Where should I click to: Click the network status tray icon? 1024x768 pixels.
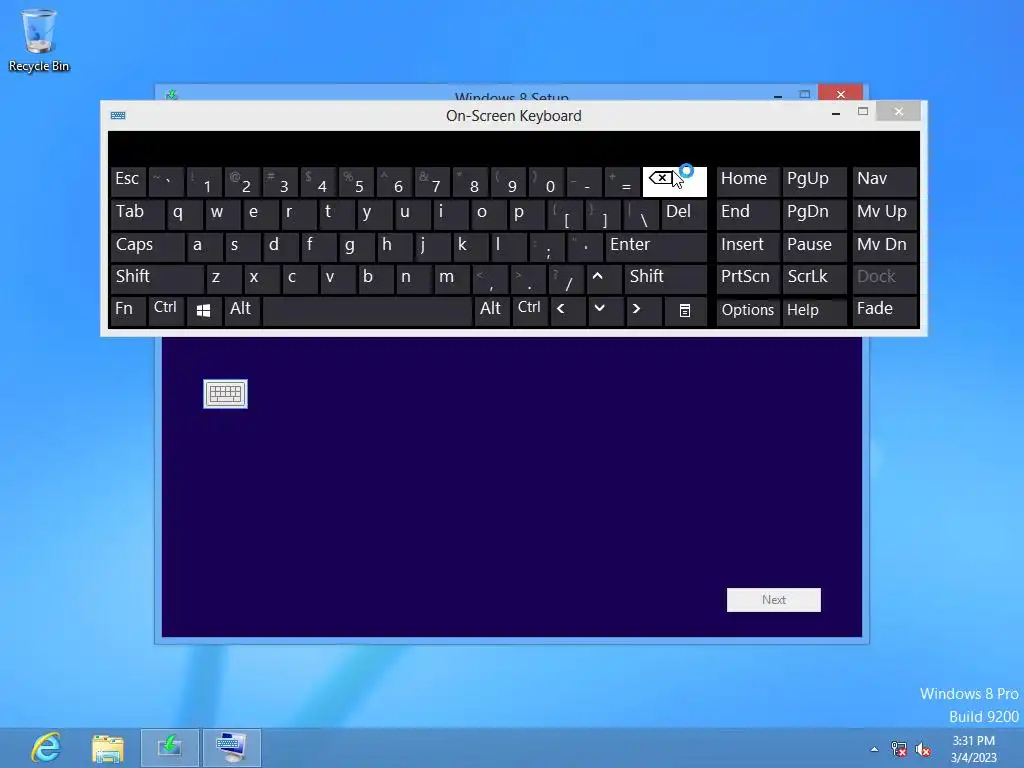[899, 749]
